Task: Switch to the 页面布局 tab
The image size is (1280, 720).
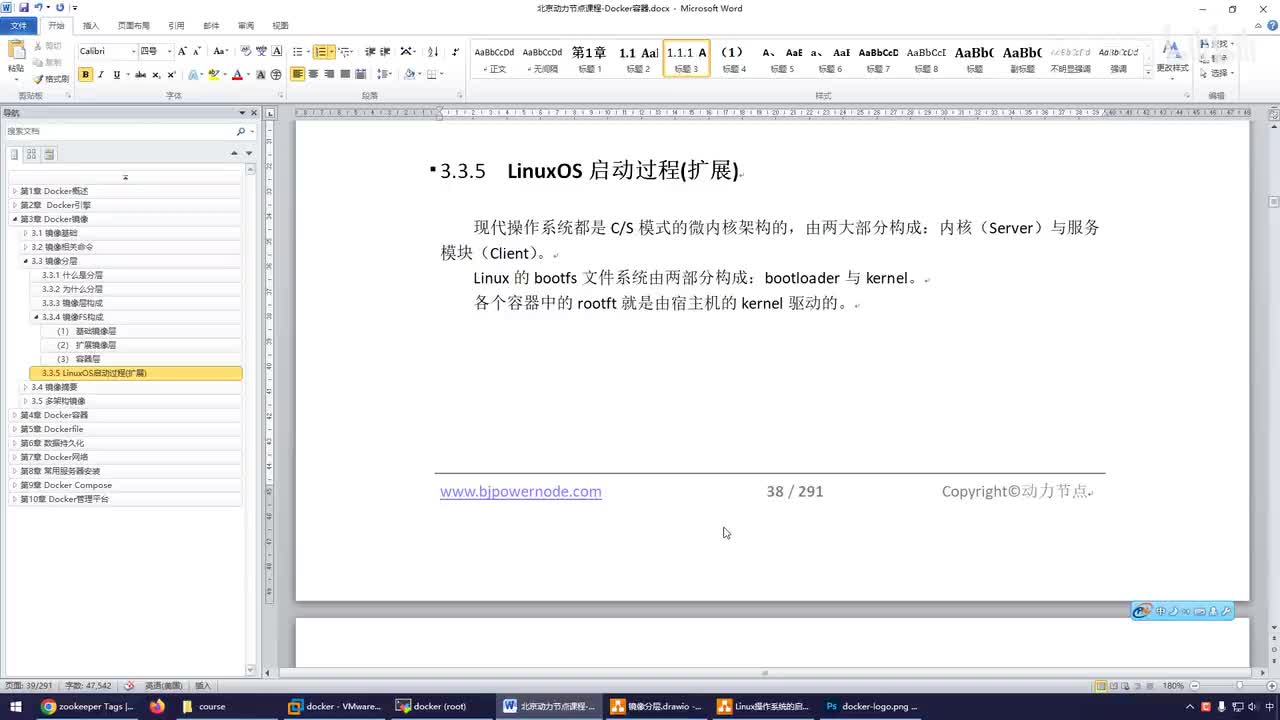Action: [x=133, y=25]
